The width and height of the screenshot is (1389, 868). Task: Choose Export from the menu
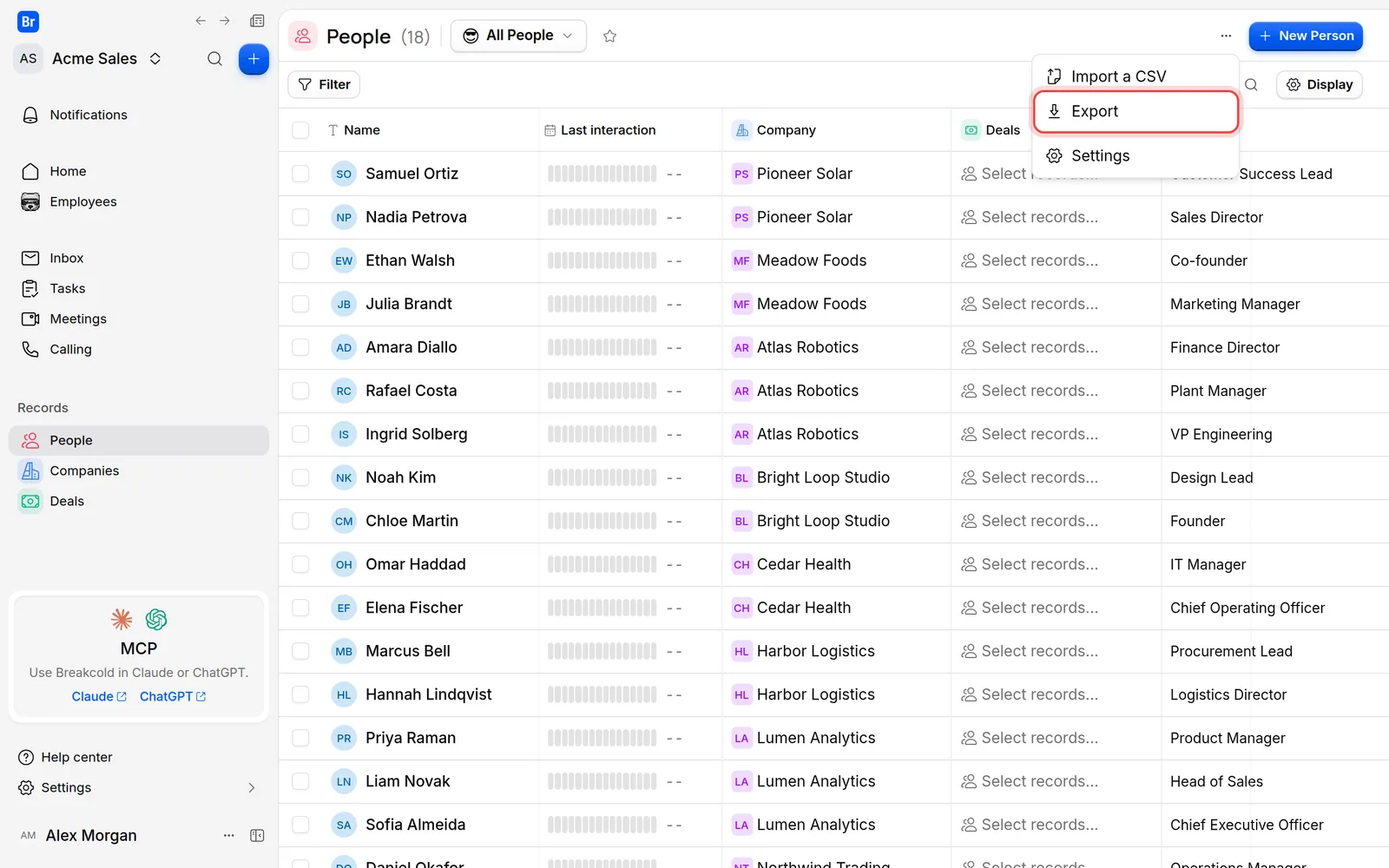point(1136,111)
